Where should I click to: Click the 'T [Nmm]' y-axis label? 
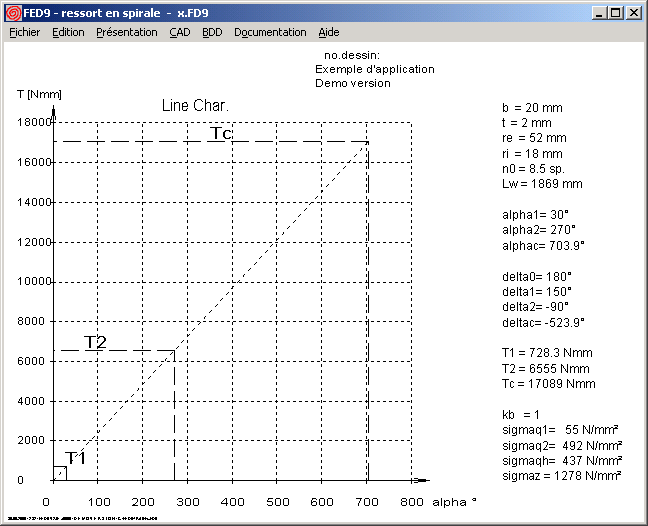click(x=40, y=93)
